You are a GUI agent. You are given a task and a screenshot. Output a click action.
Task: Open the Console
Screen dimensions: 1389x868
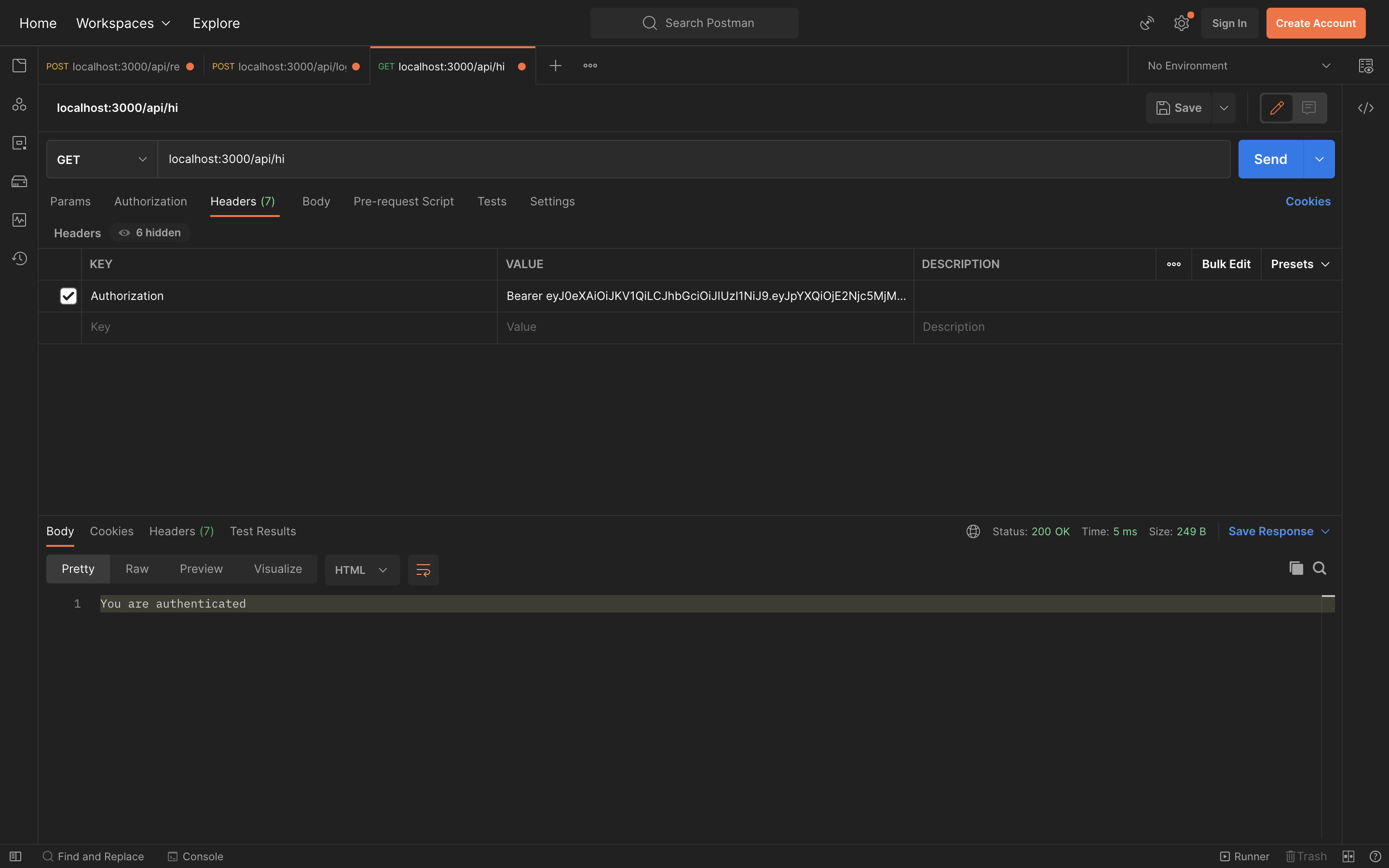[196, 856]
